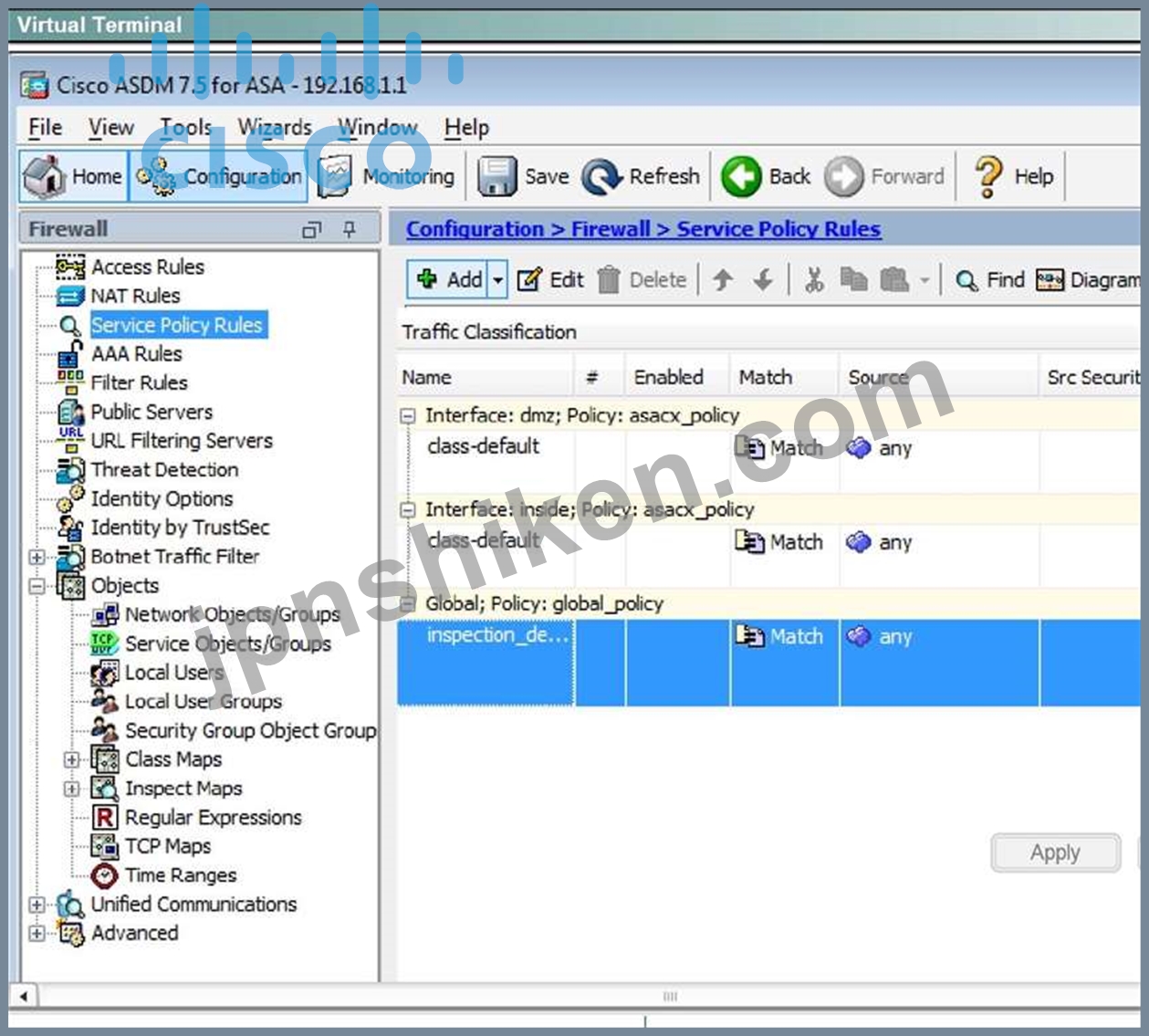
Task: Open the Diagram view button
Action: click(1090, 280)
